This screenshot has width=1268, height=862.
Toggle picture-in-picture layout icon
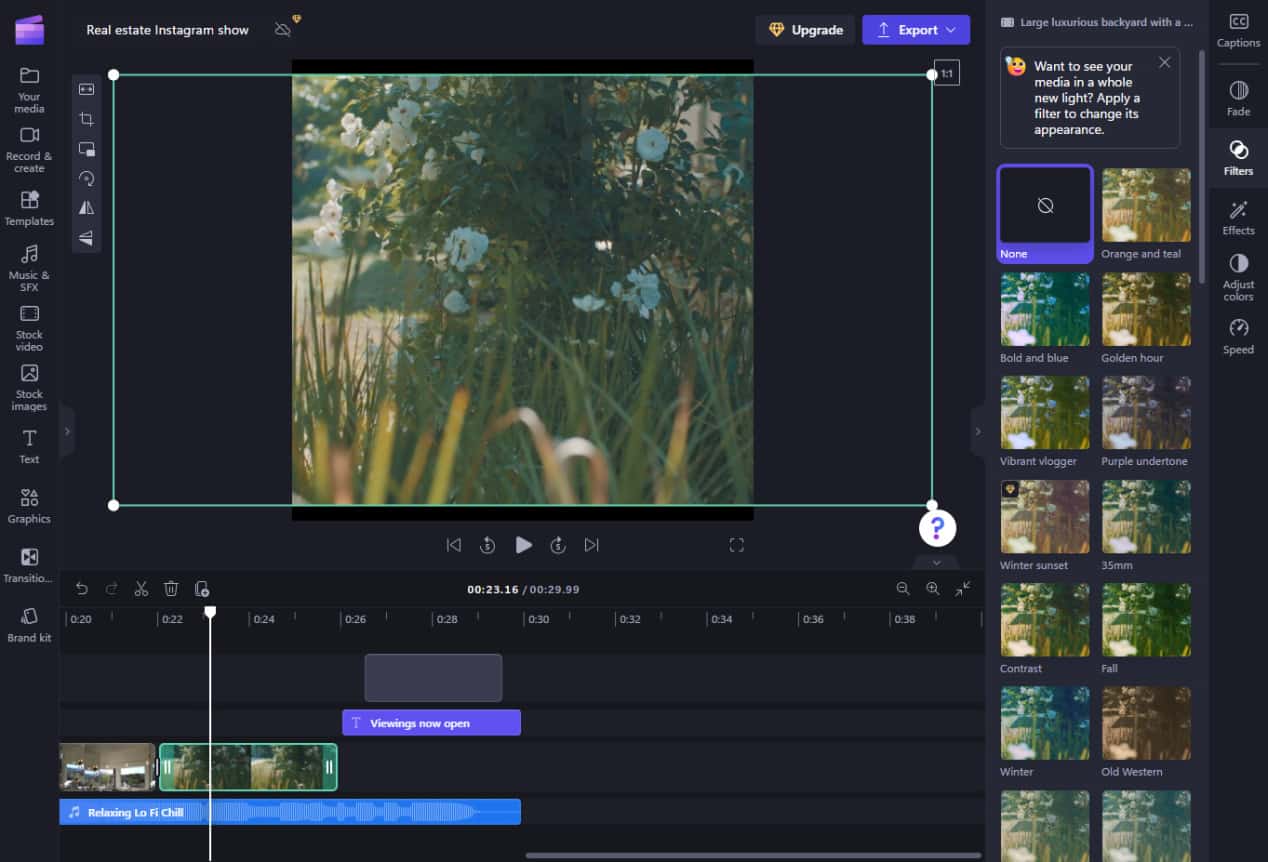tap(87, 149)
